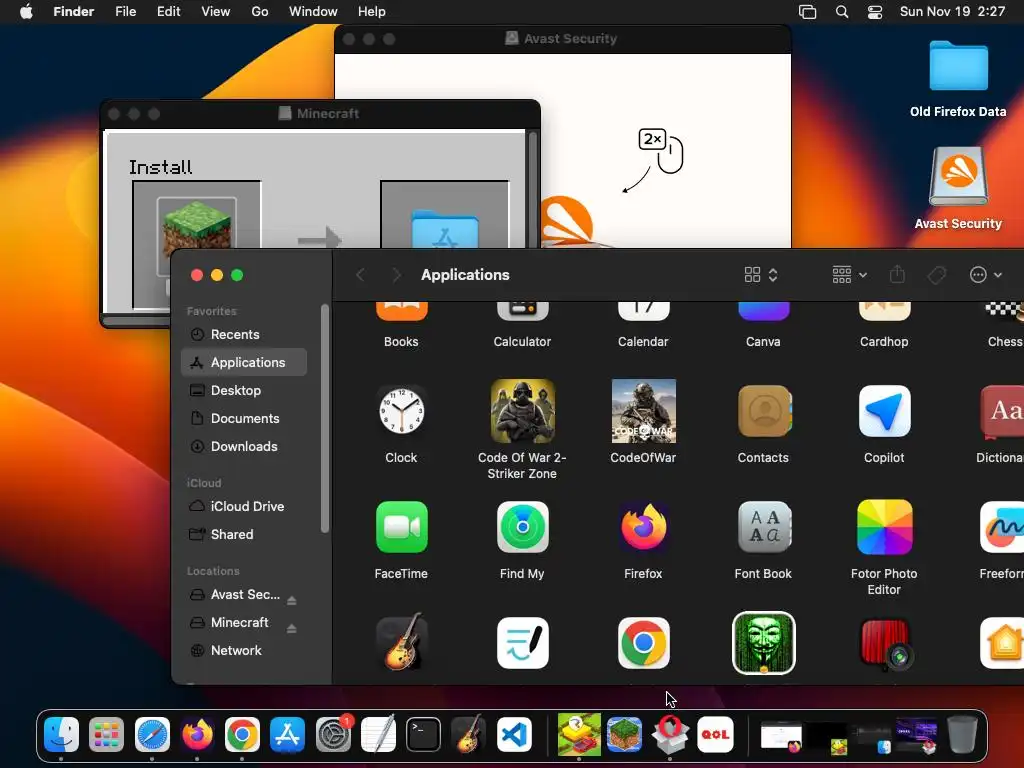Select Avast Security disk on desktop
This screenshot has width=1024, height=768.
958,188
